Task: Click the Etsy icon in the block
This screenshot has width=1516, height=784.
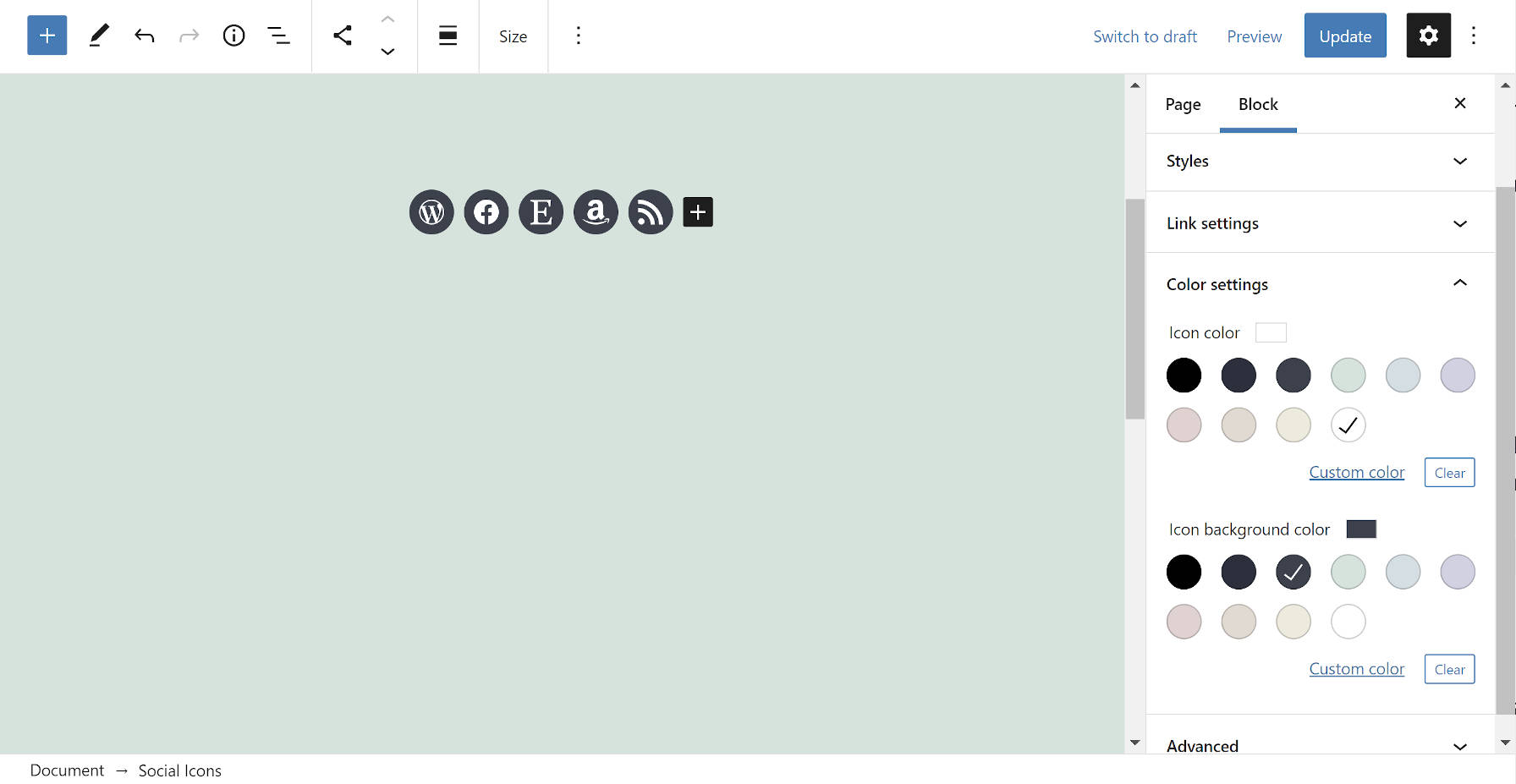Action: pyautogui.click(x=541, y=212)
